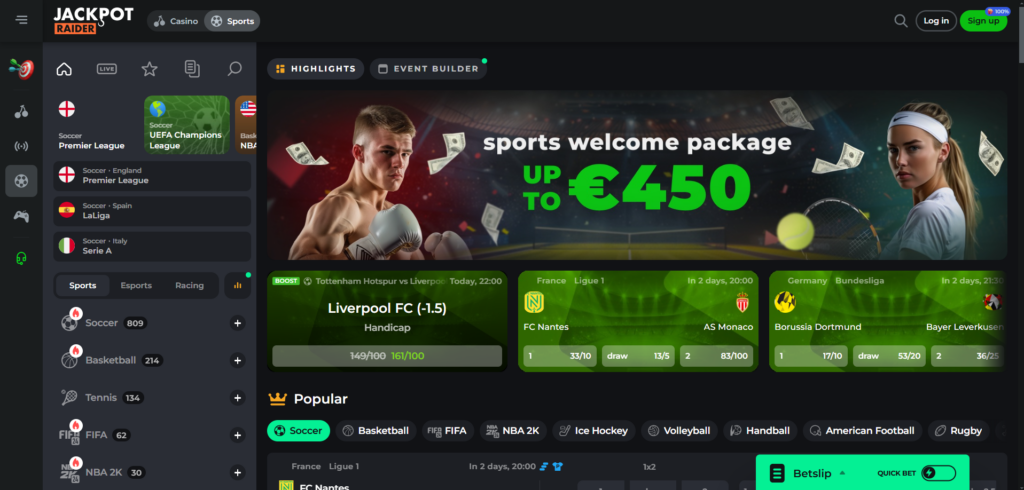This screenshot has height=490, width=1024.
Task: Open favorites star icon in sidebar
Action: pos(150,69)
